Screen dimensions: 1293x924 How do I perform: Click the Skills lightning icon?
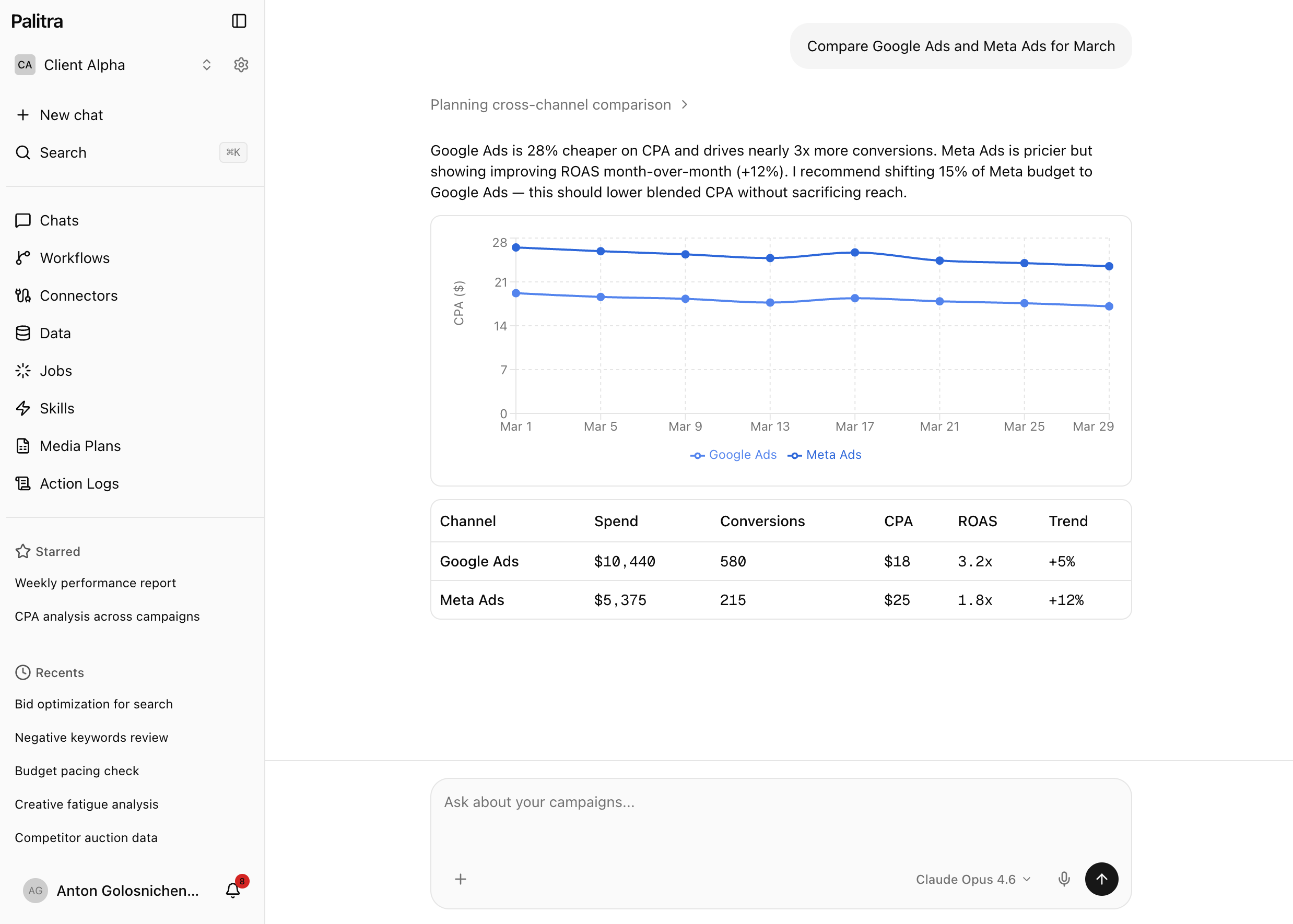(23, 408)
